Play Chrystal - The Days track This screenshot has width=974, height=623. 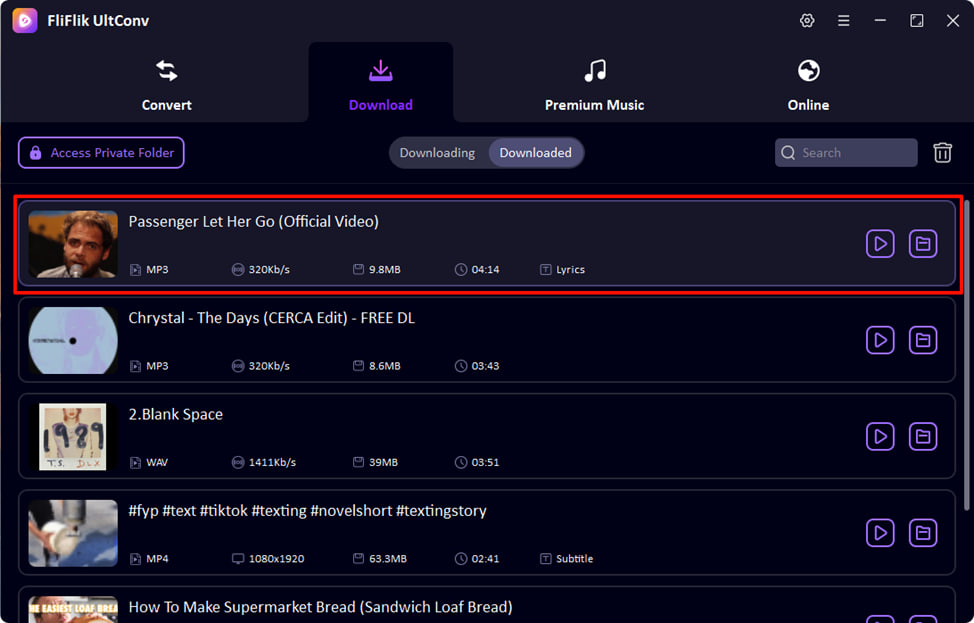880,340
